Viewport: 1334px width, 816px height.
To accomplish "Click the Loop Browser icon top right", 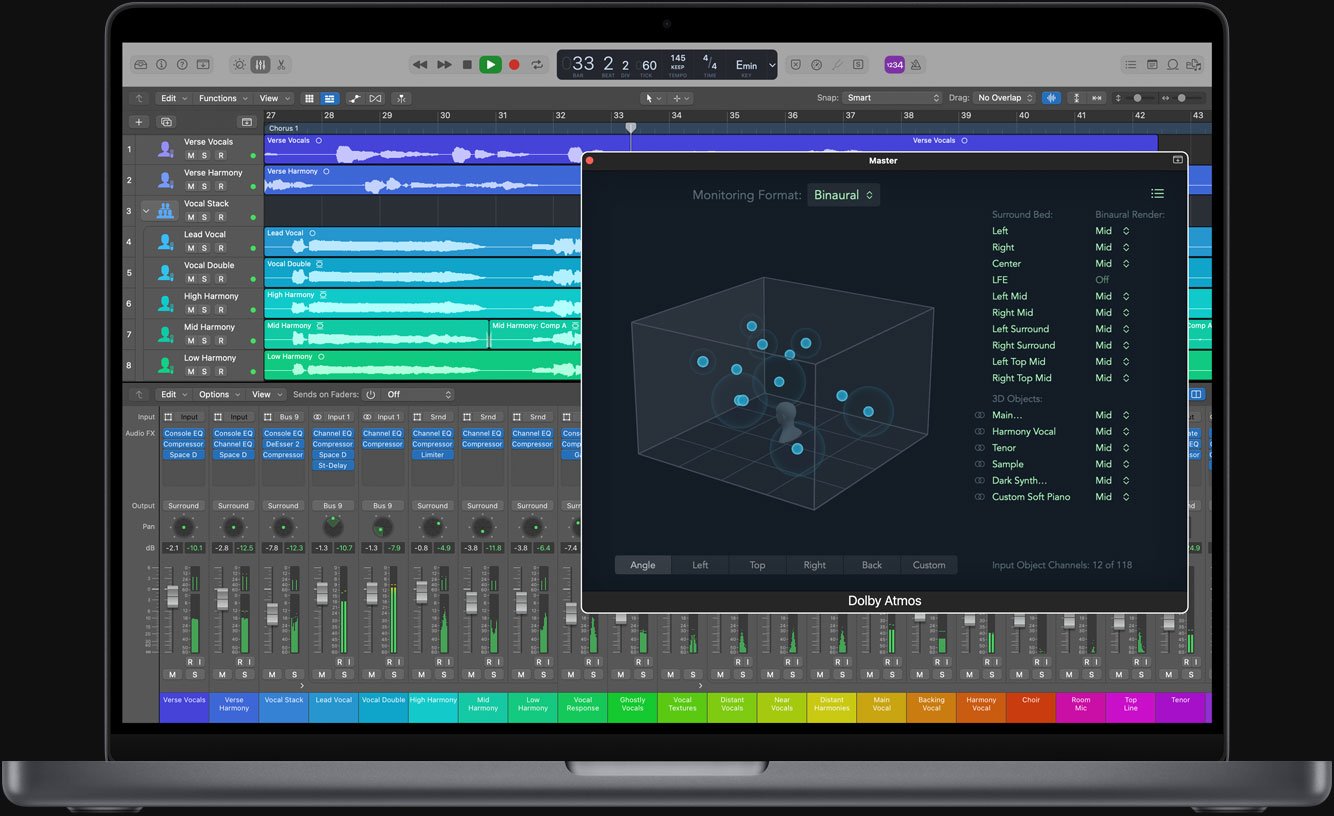I will tap(1171, 64).
